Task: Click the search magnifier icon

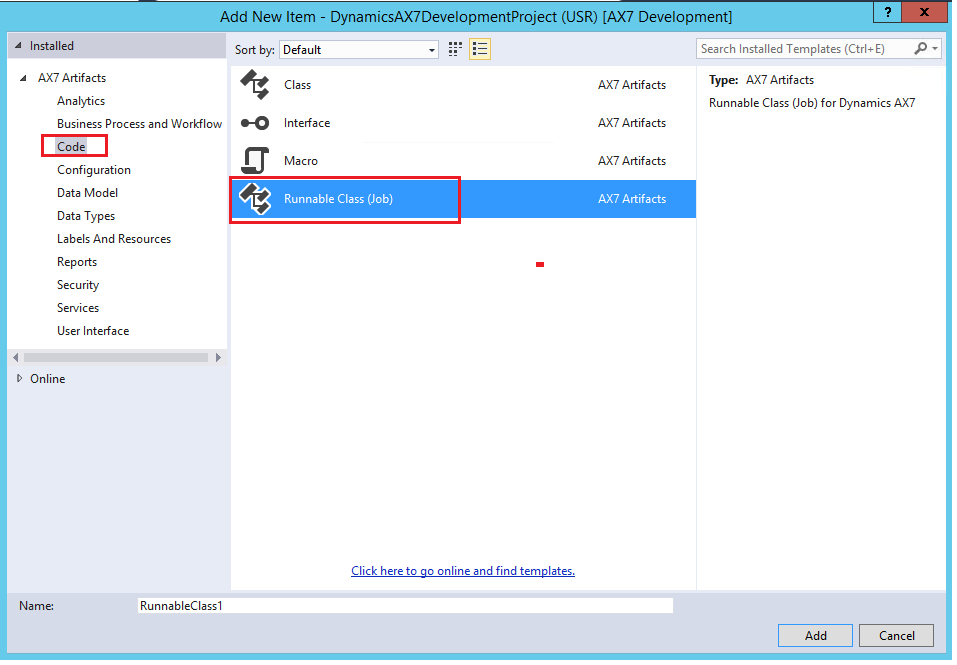Action: coord(921,48)
